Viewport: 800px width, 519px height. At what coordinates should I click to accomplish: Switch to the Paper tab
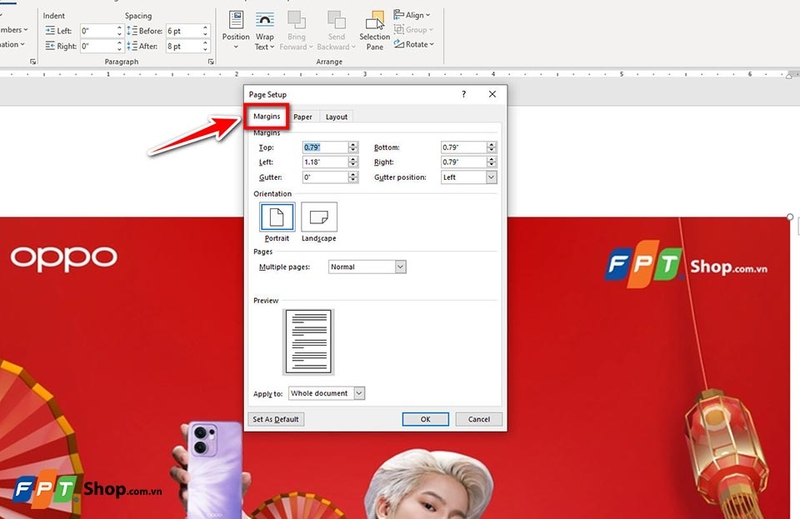[303, 117]
